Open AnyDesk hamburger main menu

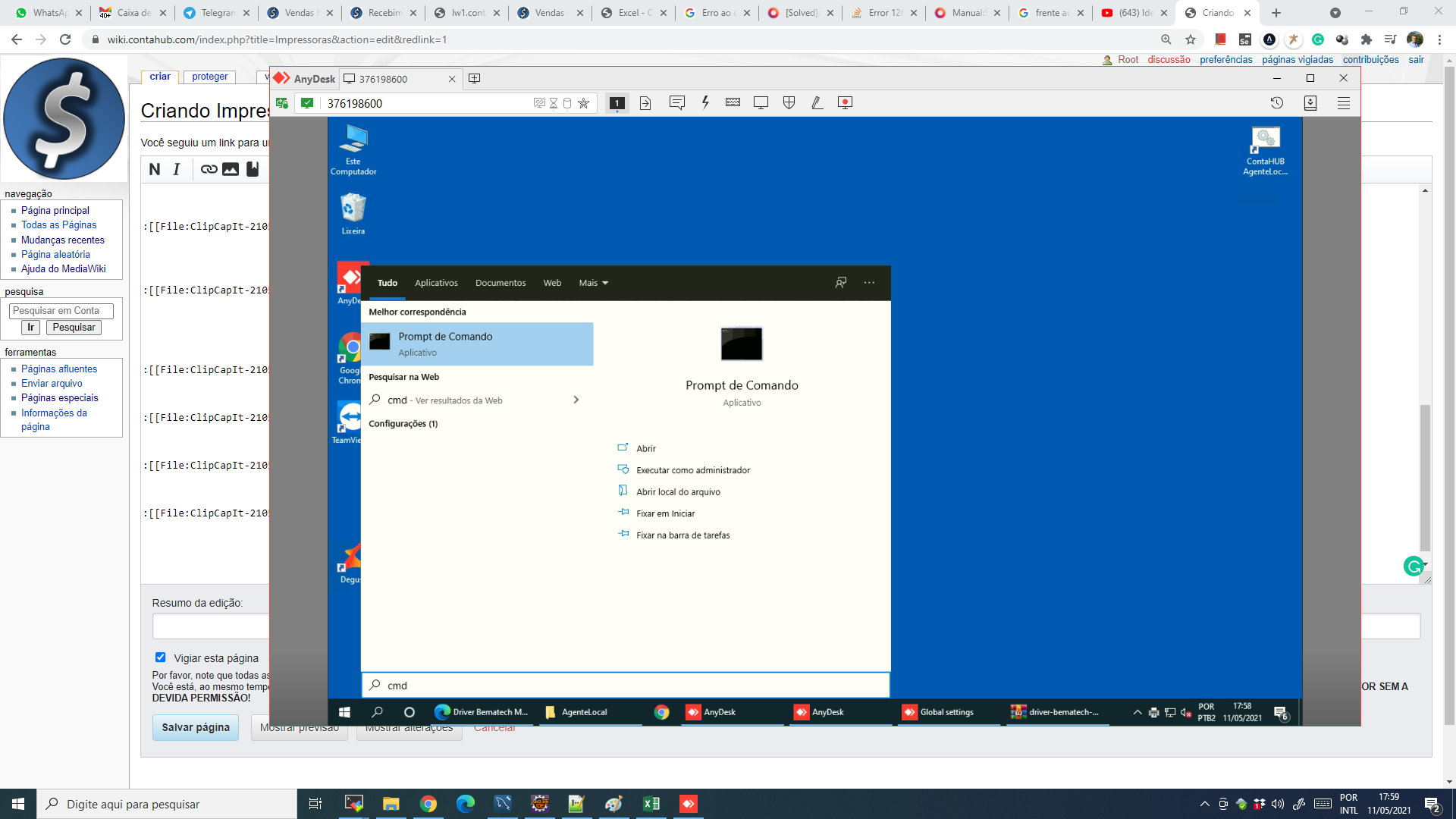click(1344, 103)
